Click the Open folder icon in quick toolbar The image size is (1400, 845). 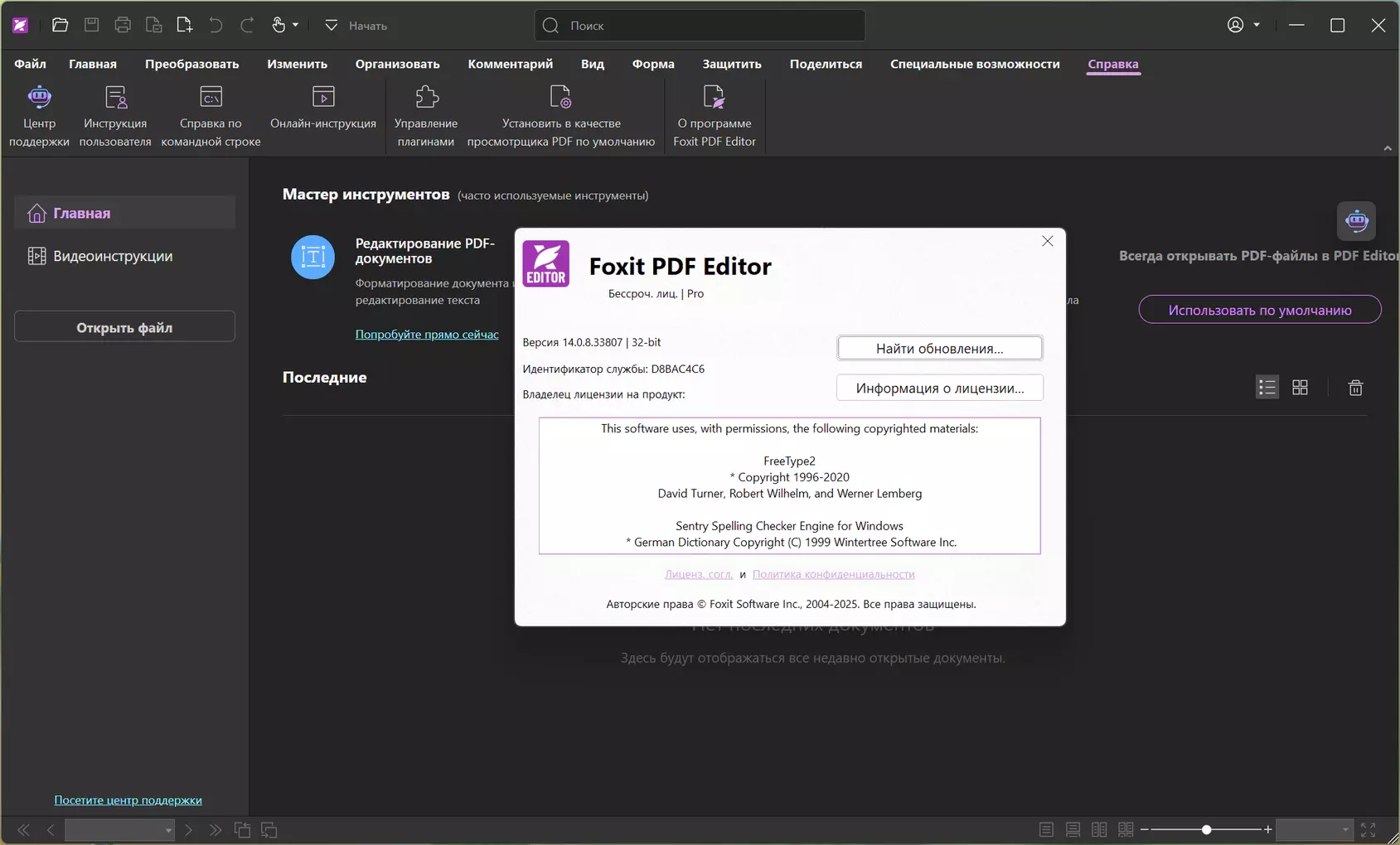pos(60,25)
